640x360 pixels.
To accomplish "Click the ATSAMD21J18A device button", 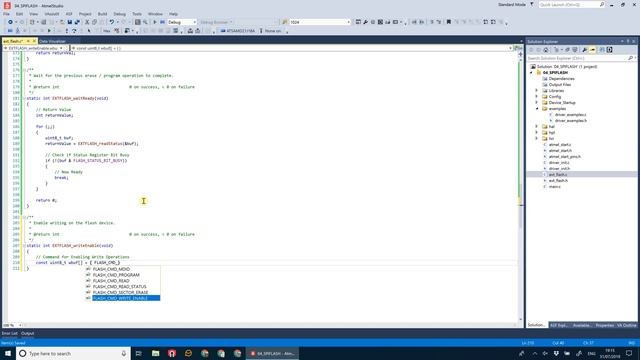I will point(238,31).
